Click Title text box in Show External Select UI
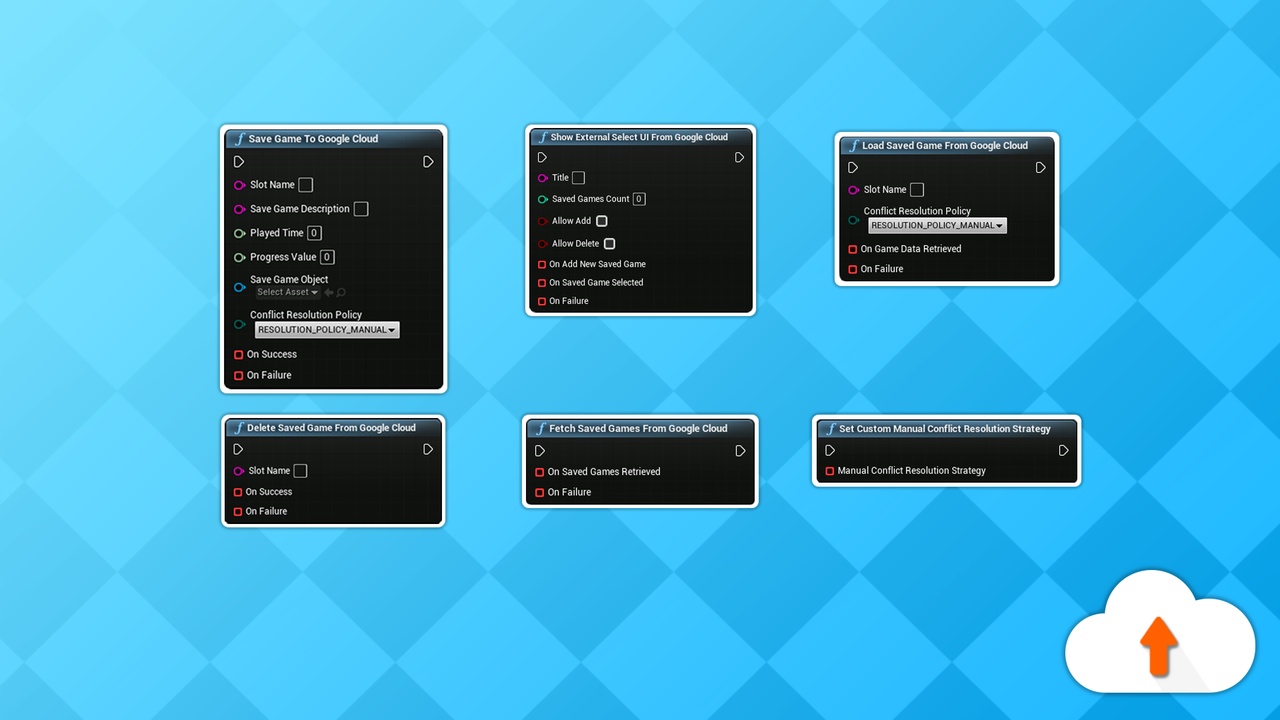Viewport: 1280px width, 720px height. point(578,178)
